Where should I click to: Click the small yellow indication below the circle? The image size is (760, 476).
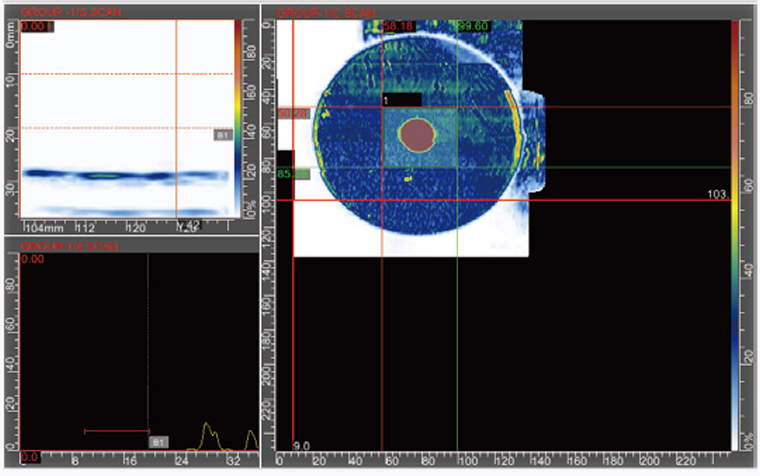pyautogui.click(x=408, y=179)
